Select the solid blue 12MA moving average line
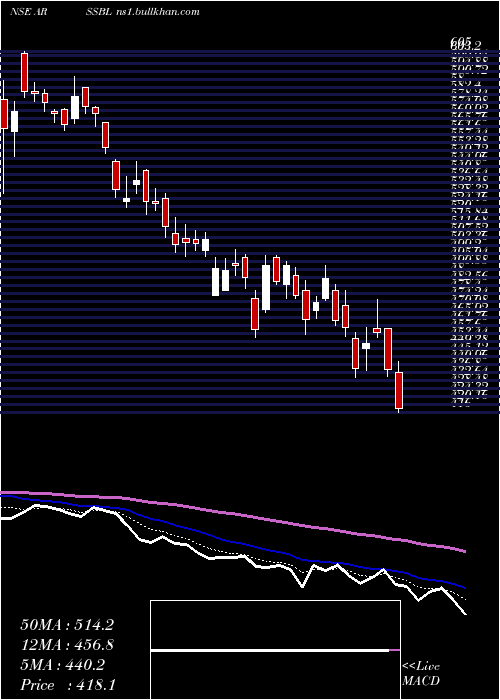This screenshot has height=700, width=500. click(x=232, y=543)
